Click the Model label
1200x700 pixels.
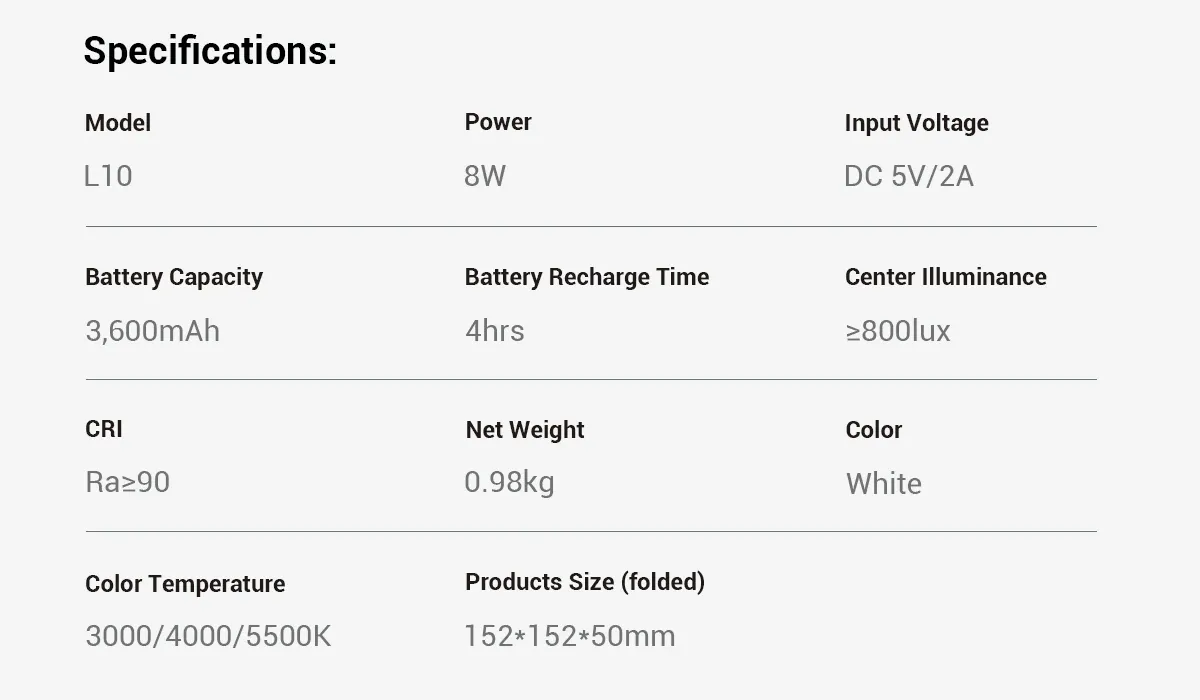click(118, 123)
